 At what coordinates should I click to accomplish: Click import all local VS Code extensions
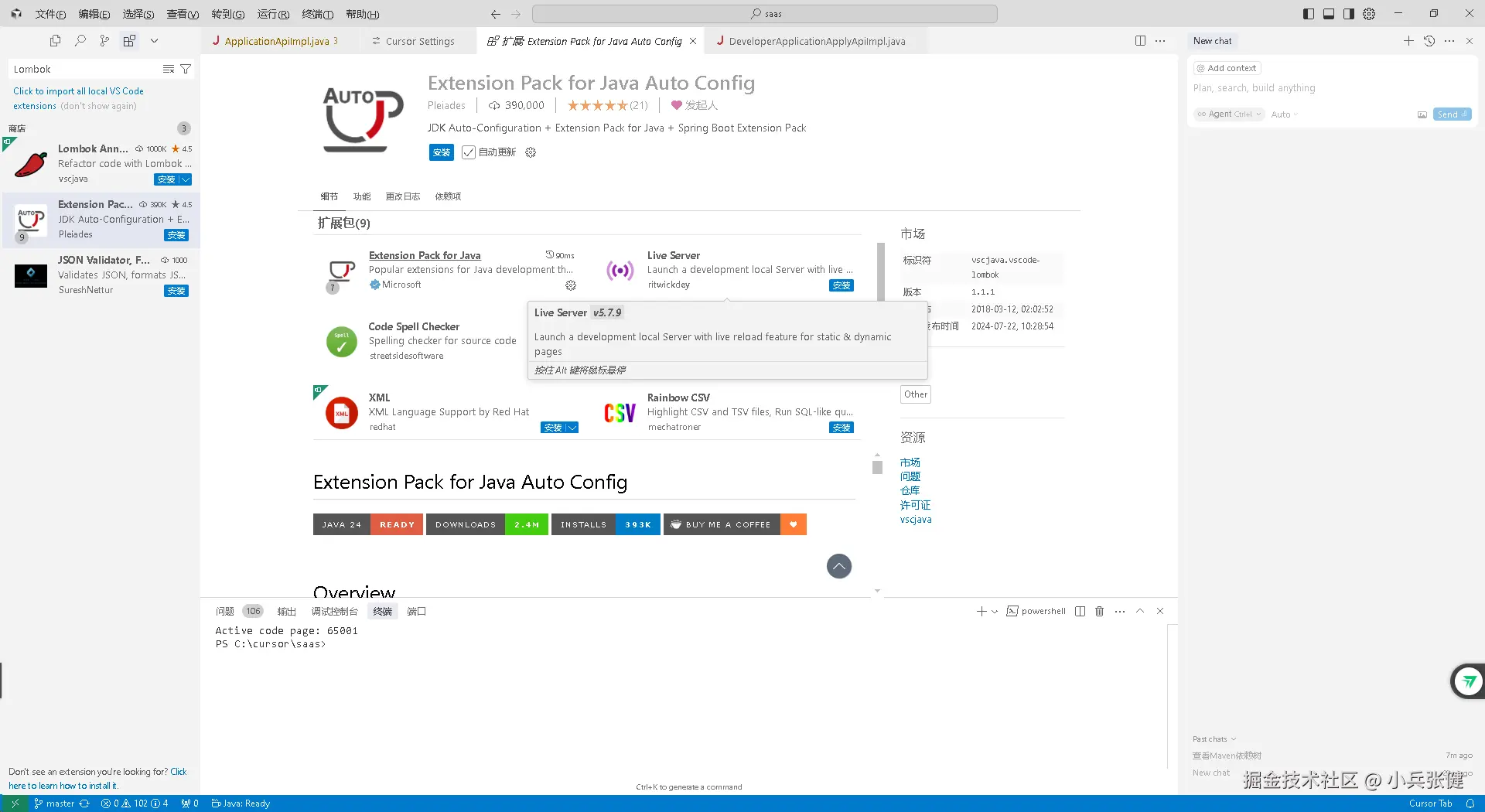(78, 98)
